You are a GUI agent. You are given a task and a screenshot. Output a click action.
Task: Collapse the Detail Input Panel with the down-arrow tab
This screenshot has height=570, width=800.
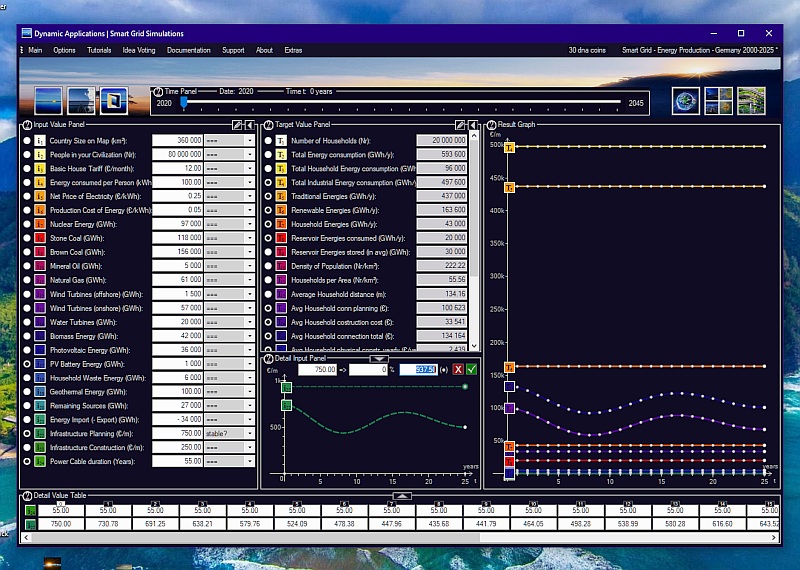379,359
